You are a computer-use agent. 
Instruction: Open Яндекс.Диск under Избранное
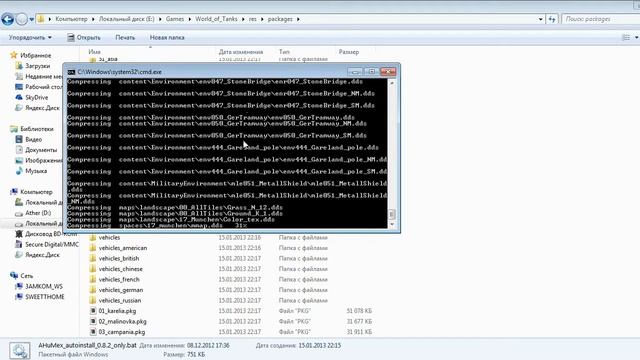(x=42, y=108)
